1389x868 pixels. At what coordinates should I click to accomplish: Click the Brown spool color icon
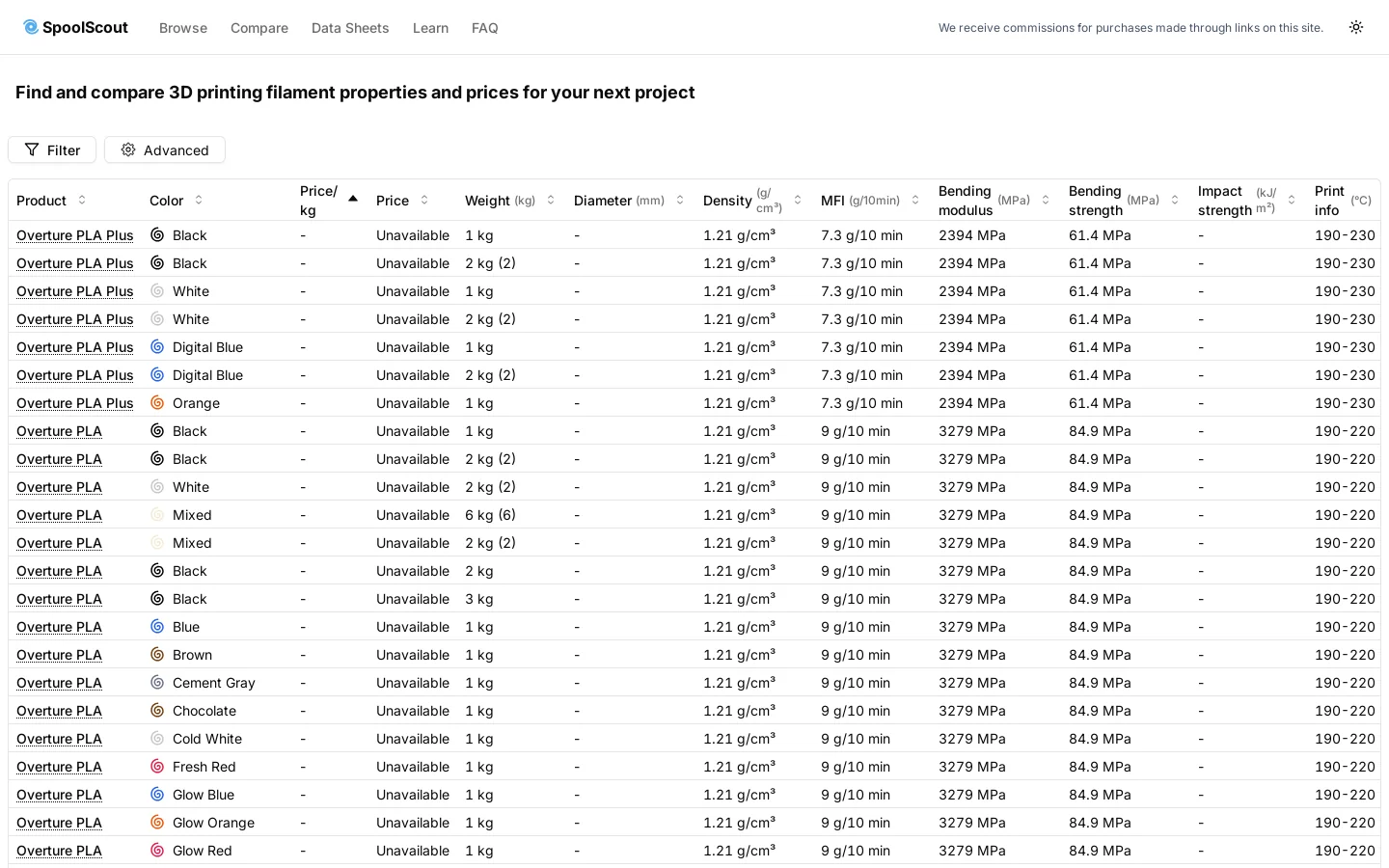(157, 654)
